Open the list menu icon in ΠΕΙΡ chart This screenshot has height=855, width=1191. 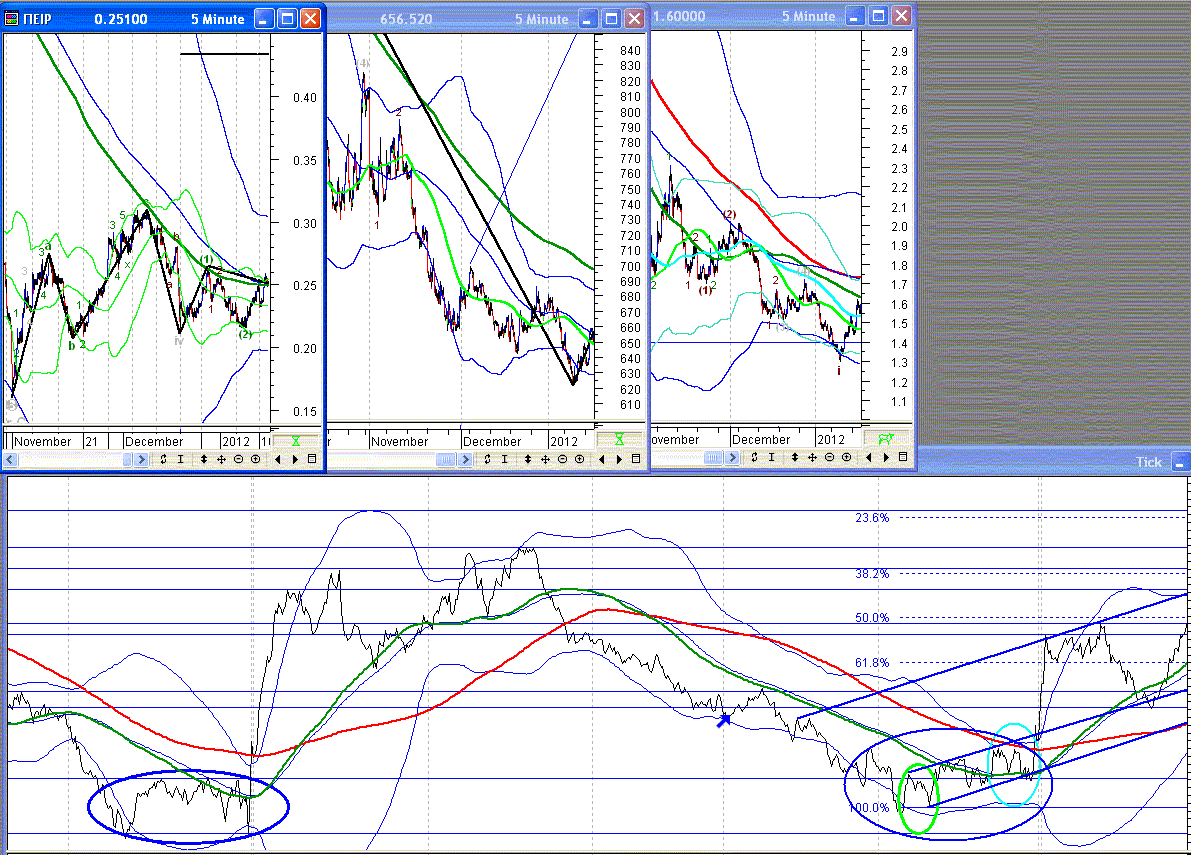pos(311,459)
